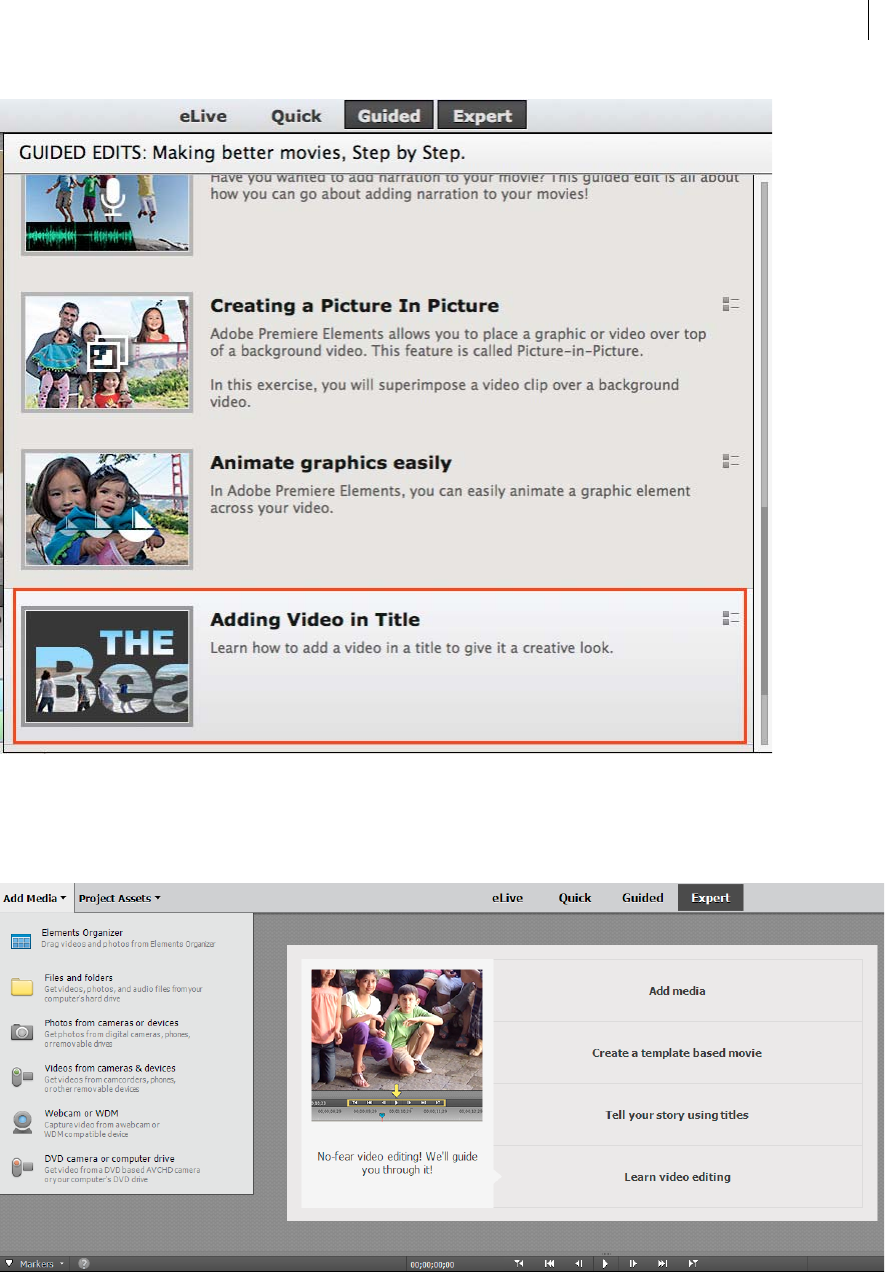The image size is (885, 1272).
Task: Choose Photos from cameras or devices text
Action: click(x=111, y=1023)
